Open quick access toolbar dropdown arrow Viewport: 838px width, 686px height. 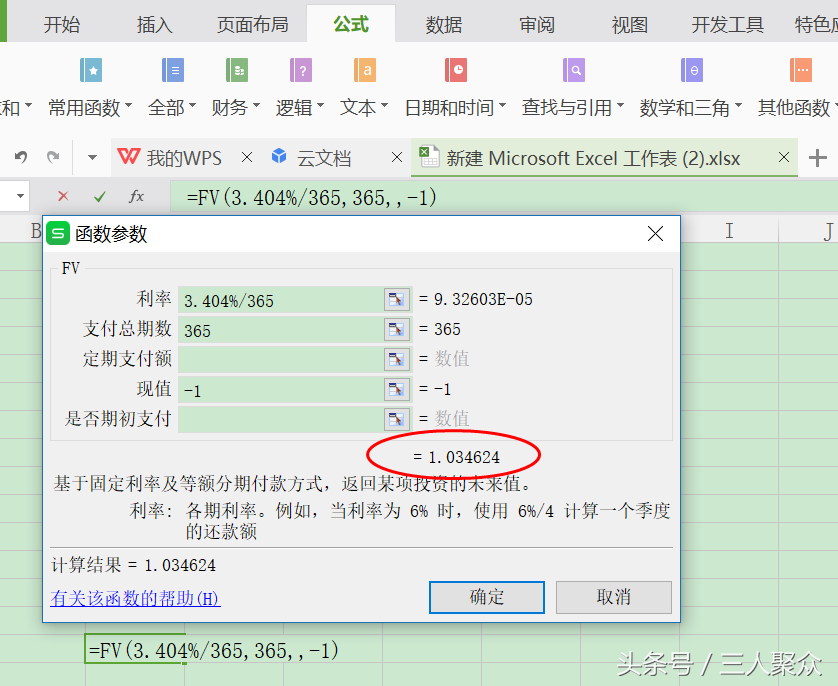point(92,157)
